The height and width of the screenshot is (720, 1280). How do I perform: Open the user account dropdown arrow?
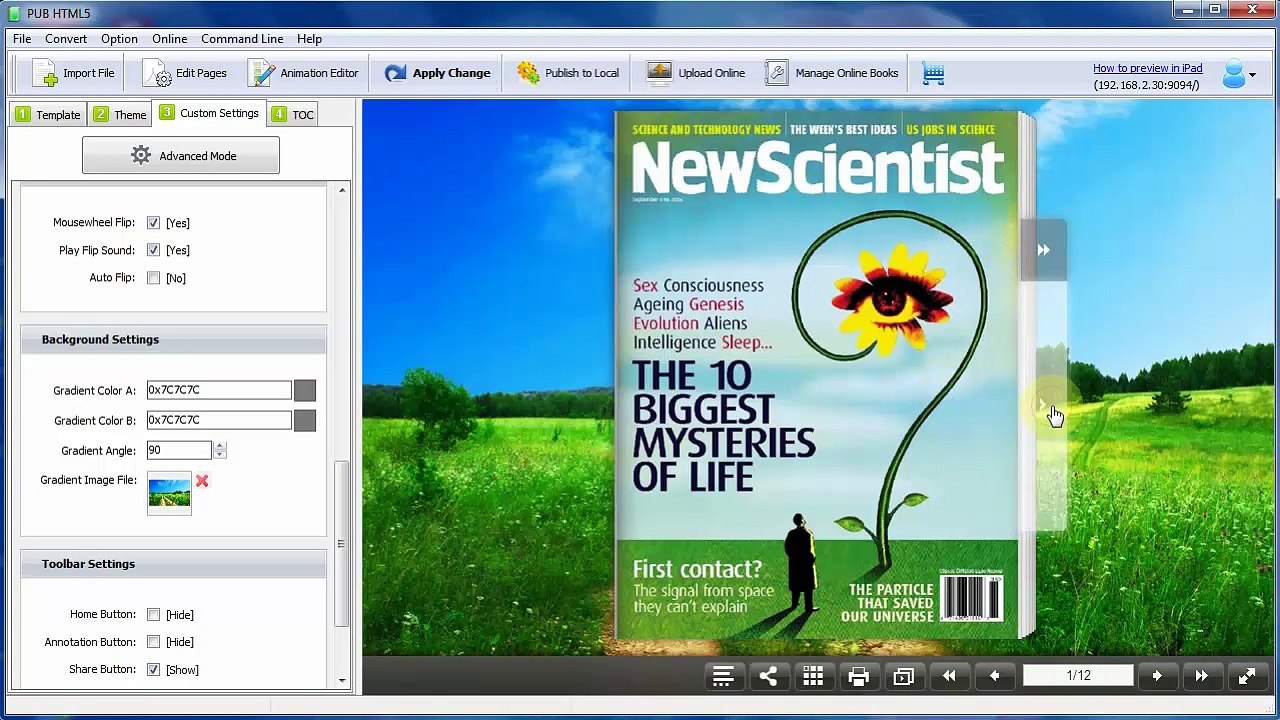1253,75
